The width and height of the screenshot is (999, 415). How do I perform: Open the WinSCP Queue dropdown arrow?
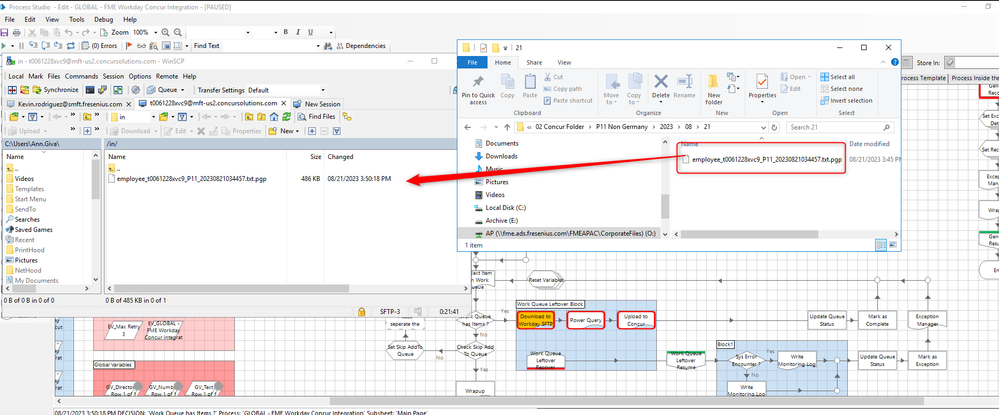(182, 90)
